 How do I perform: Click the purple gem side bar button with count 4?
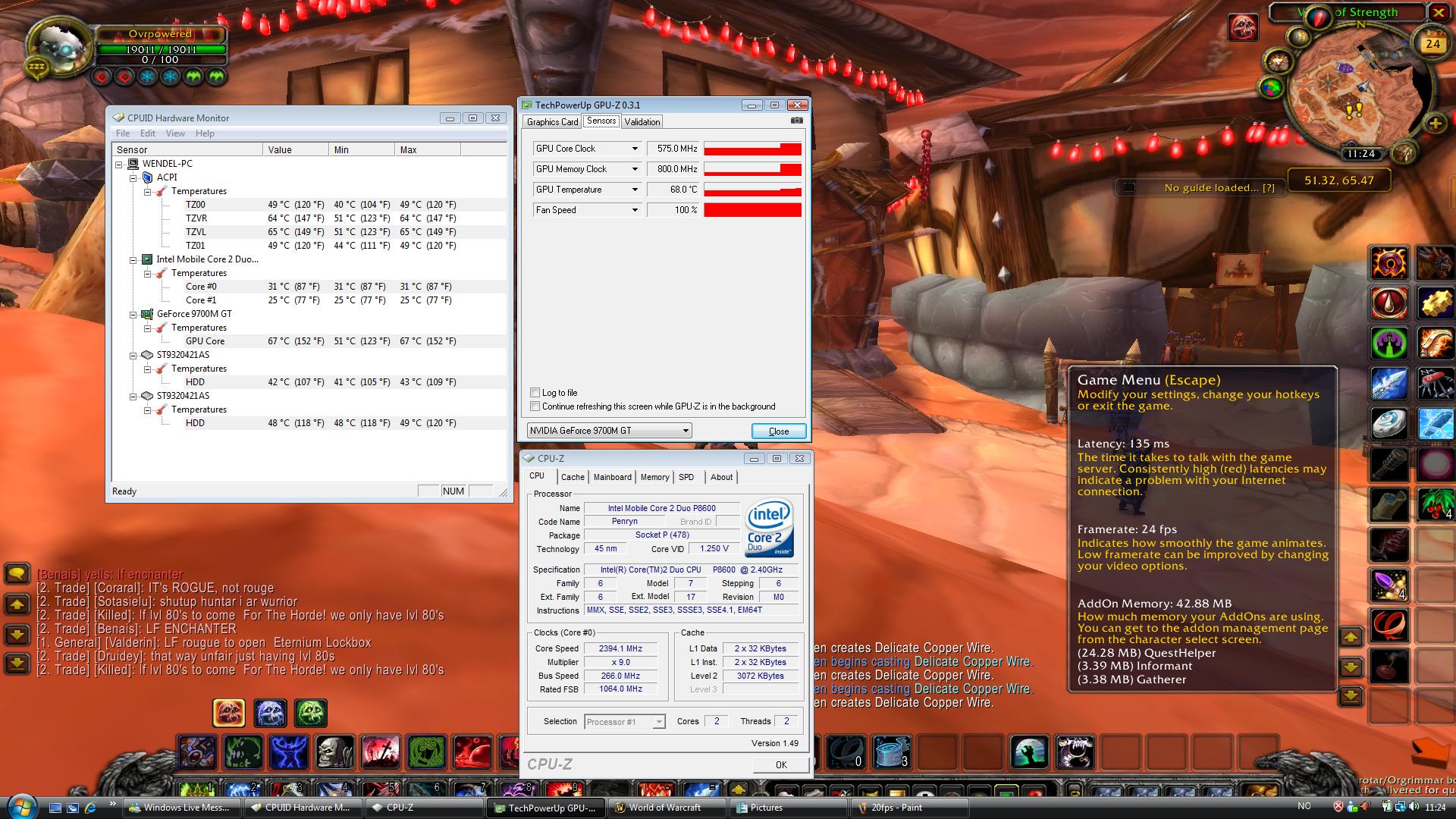[1390, 585]
